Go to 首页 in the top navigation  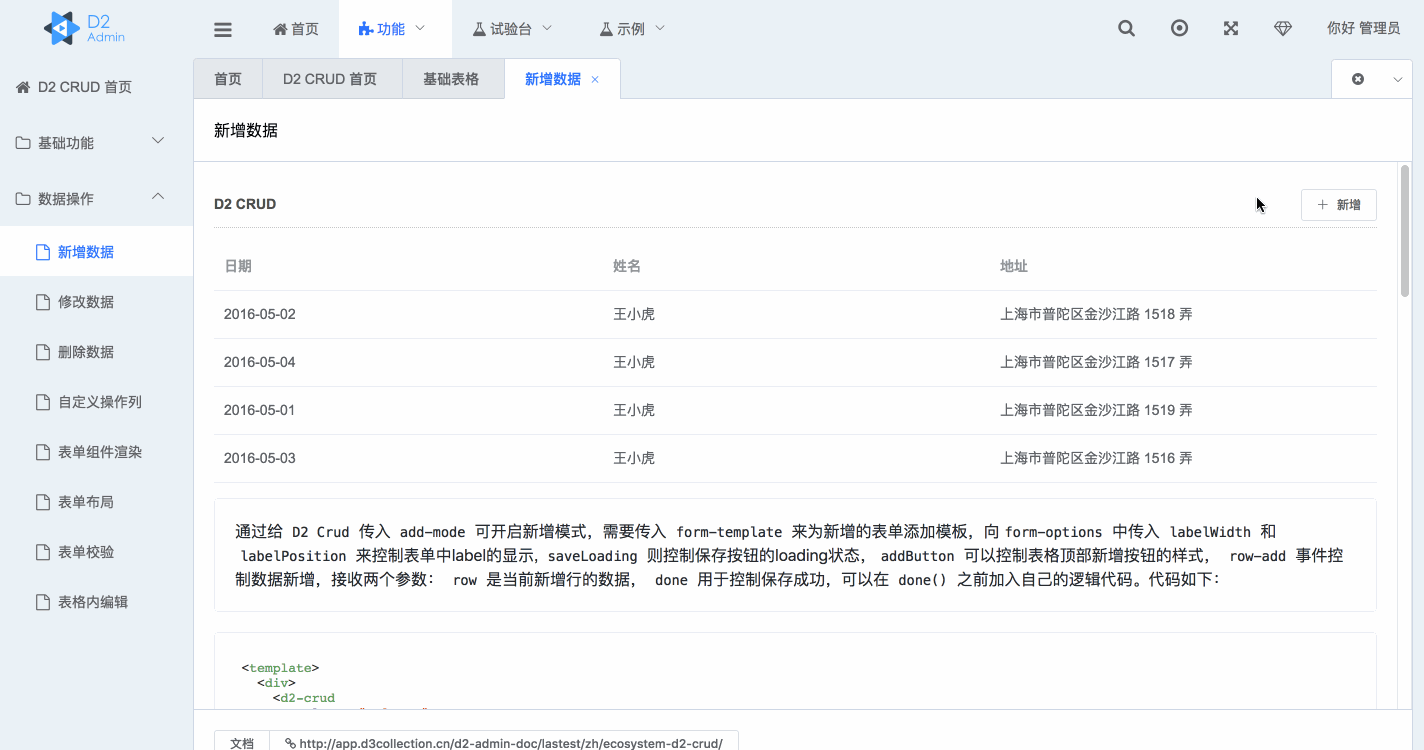coord(296,29)
